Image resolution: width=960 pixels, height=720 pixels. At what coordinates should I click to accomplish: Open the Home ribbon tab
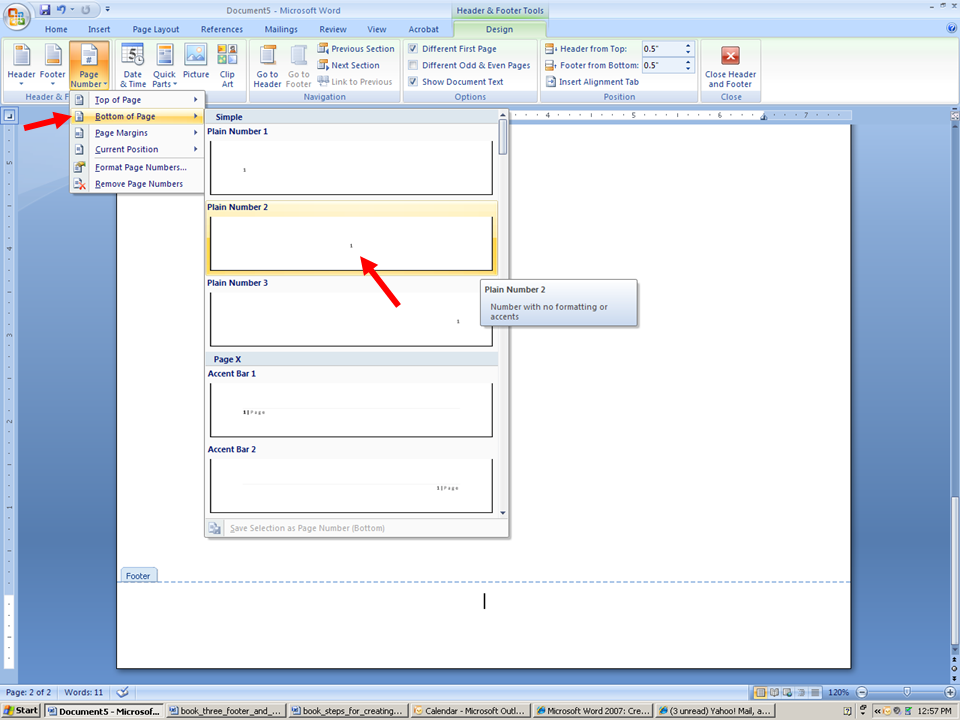tap(56, 29)
